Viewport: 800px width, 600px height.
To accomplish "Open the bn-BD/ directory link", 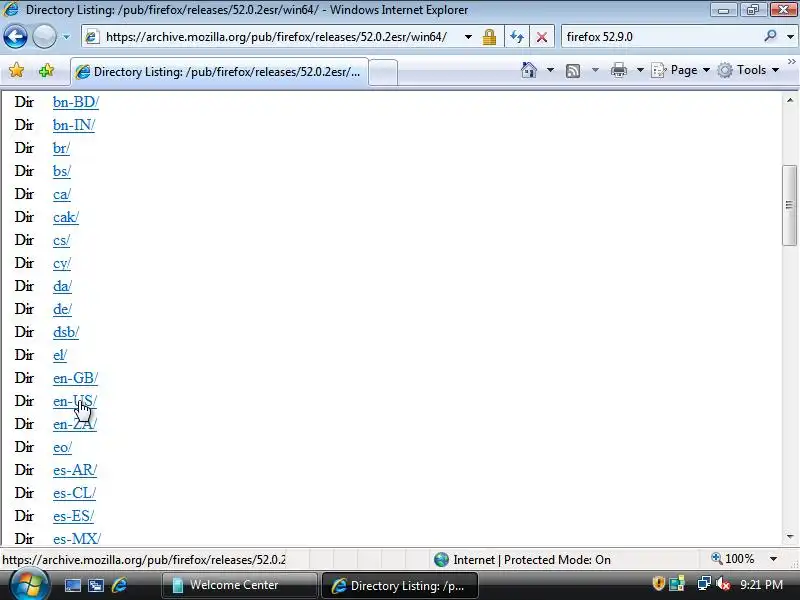I will [76, 102].
